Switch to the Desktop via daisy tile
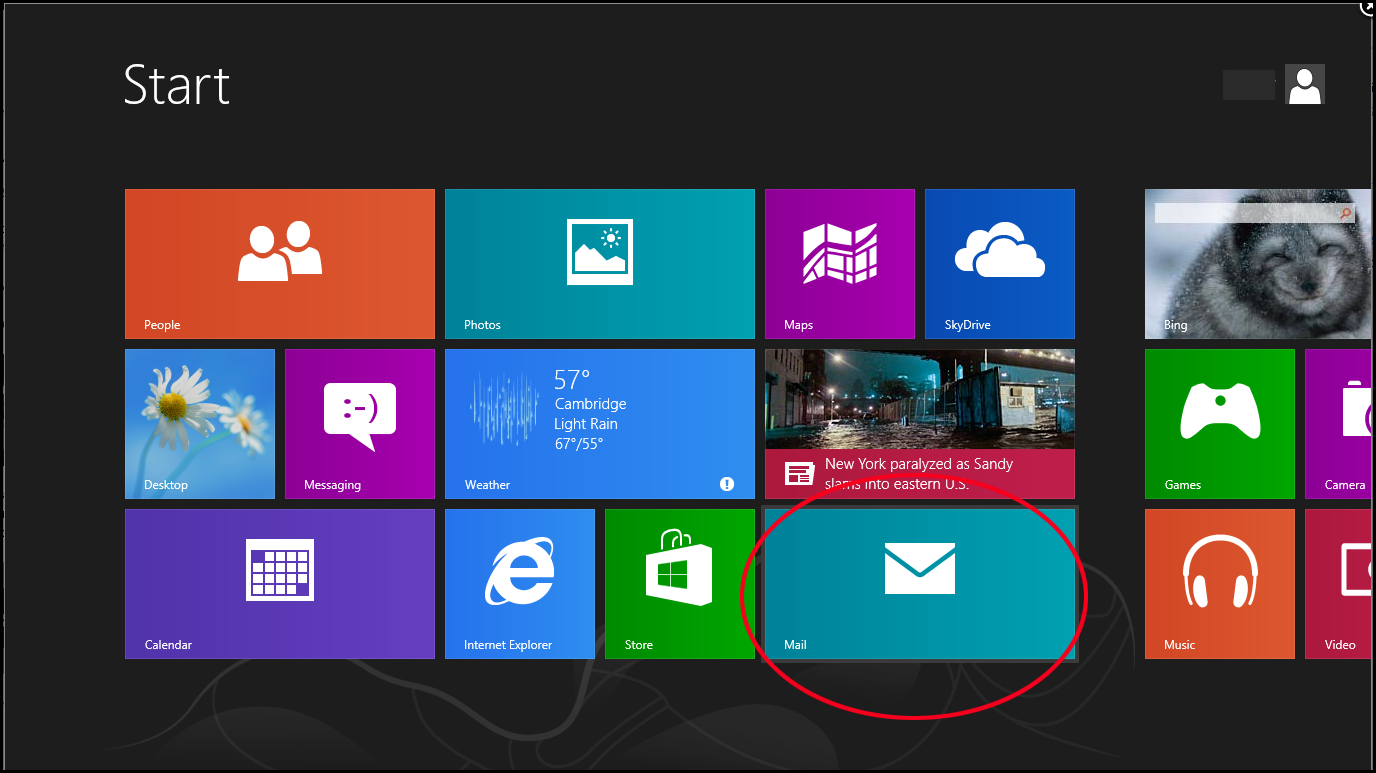1376x773 pixels. point(199,424)
